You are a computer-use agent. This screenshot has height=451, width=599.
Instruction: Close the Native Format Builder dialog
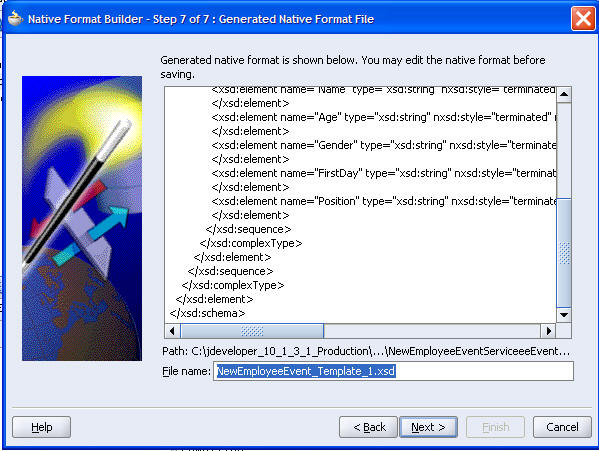click(x=583, y=18)
